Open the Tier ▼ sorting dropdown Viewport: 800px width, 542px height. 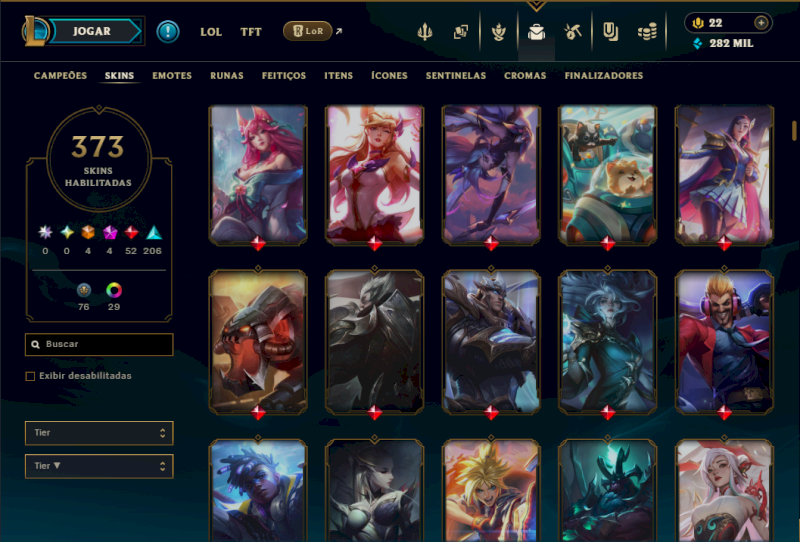coord(99,466)
